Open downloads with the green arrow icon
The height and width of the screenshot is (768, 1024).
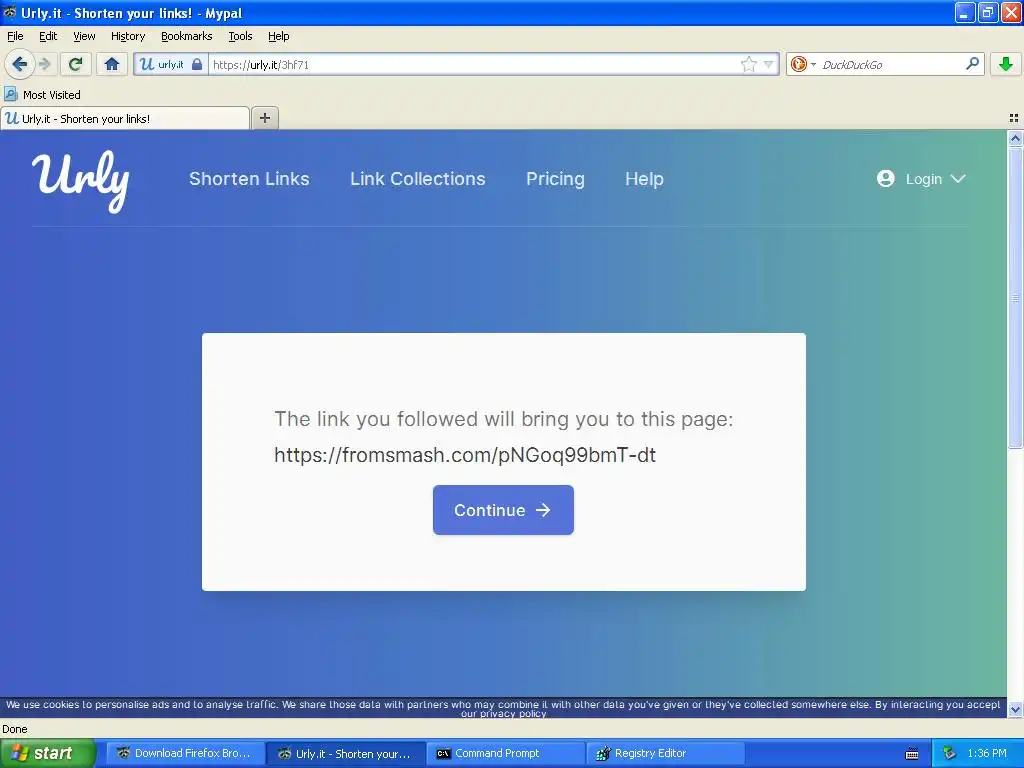coord(1006,64)
